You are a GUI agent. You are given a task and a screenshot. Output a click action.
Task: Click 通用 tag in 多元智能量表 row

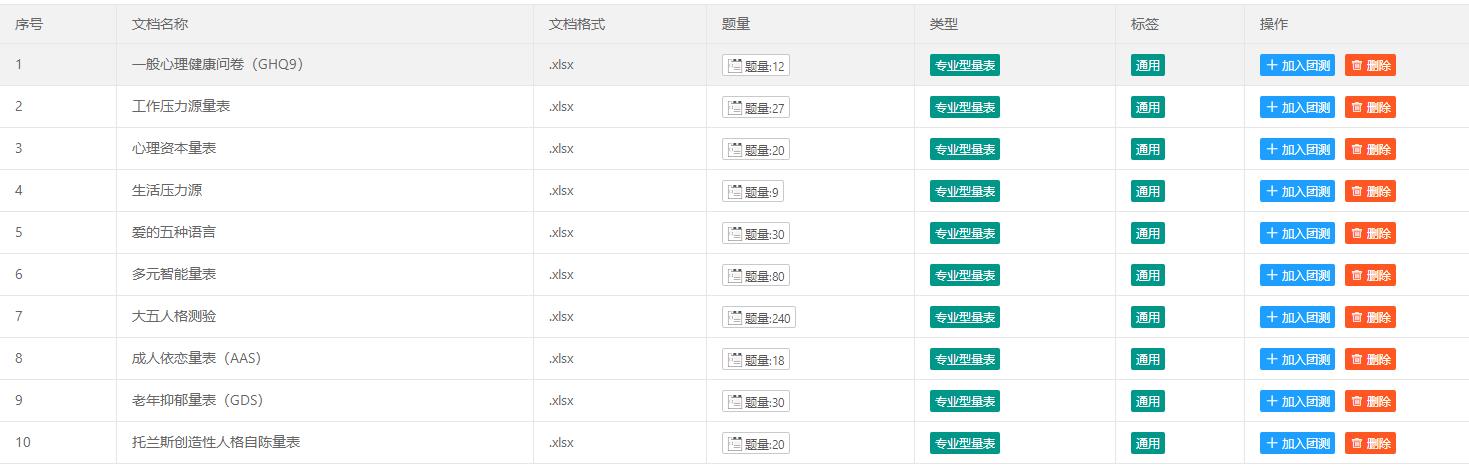pyautogui.click(x=1148, y=276)
